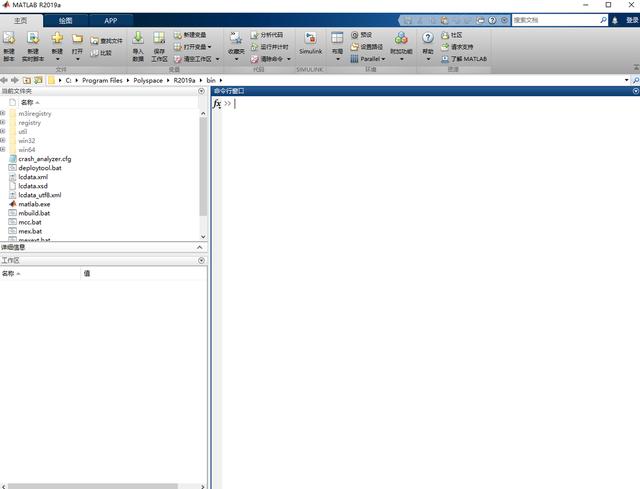
Task: Click the quick access help icon
Action: (x=492, y=20)
